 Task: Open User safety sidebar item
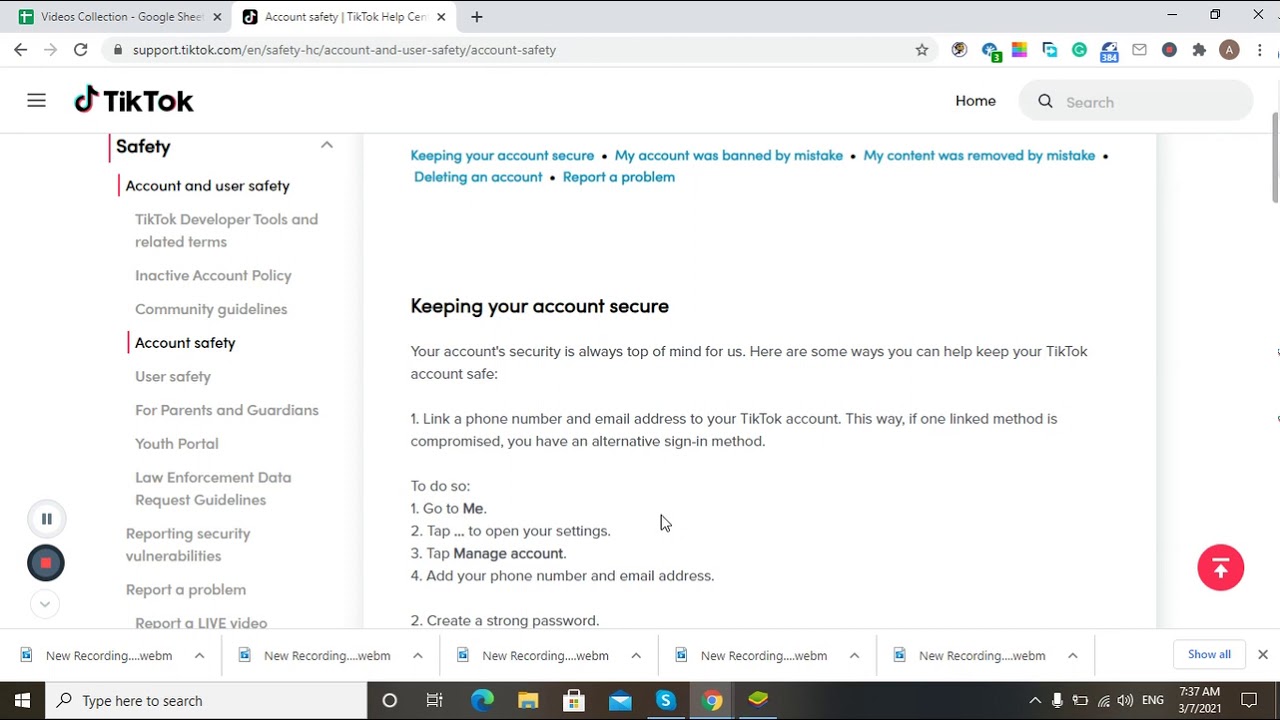click(x=173, y=377)
